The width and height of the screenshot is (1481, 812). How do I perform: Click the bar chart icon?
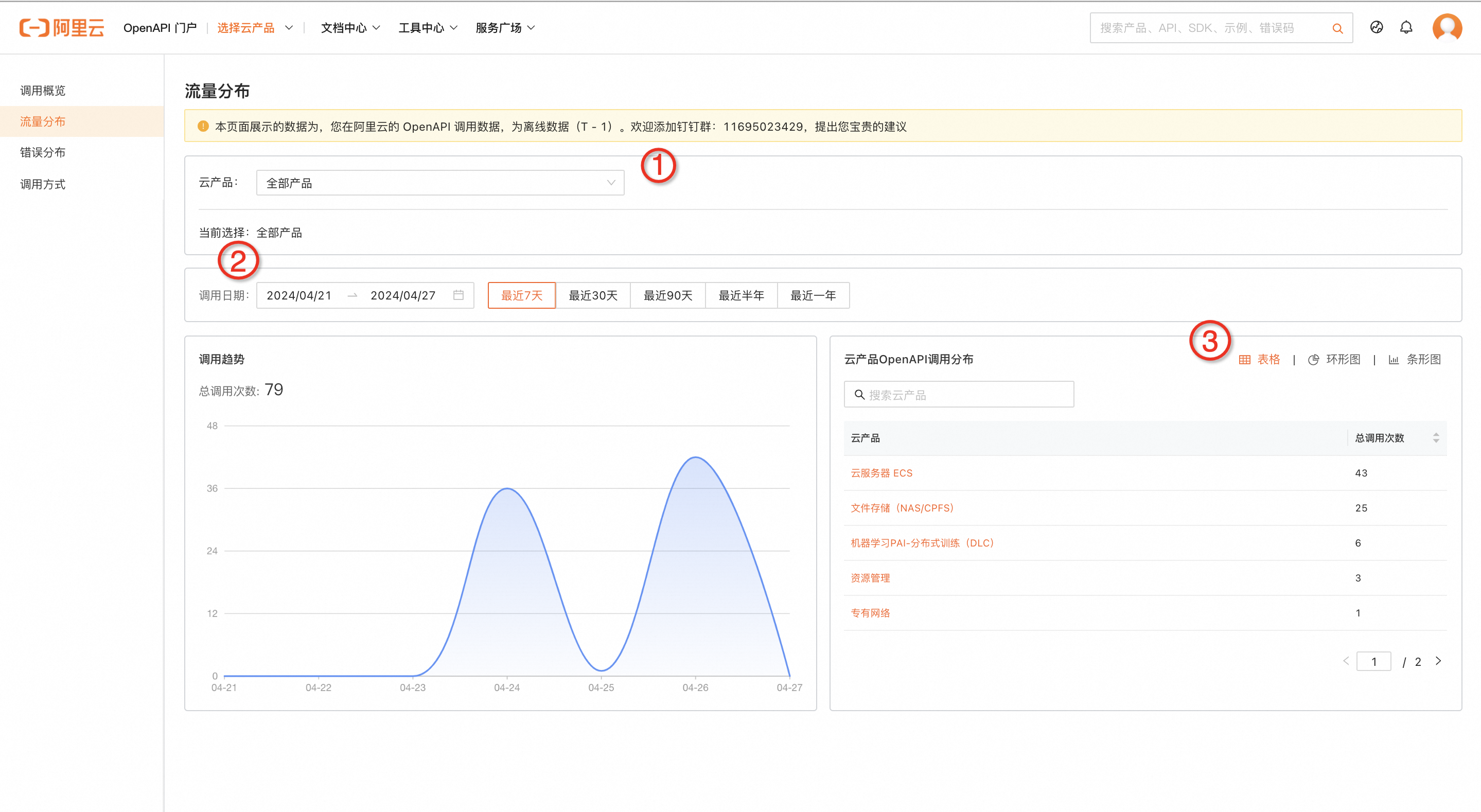point(1394,360)
